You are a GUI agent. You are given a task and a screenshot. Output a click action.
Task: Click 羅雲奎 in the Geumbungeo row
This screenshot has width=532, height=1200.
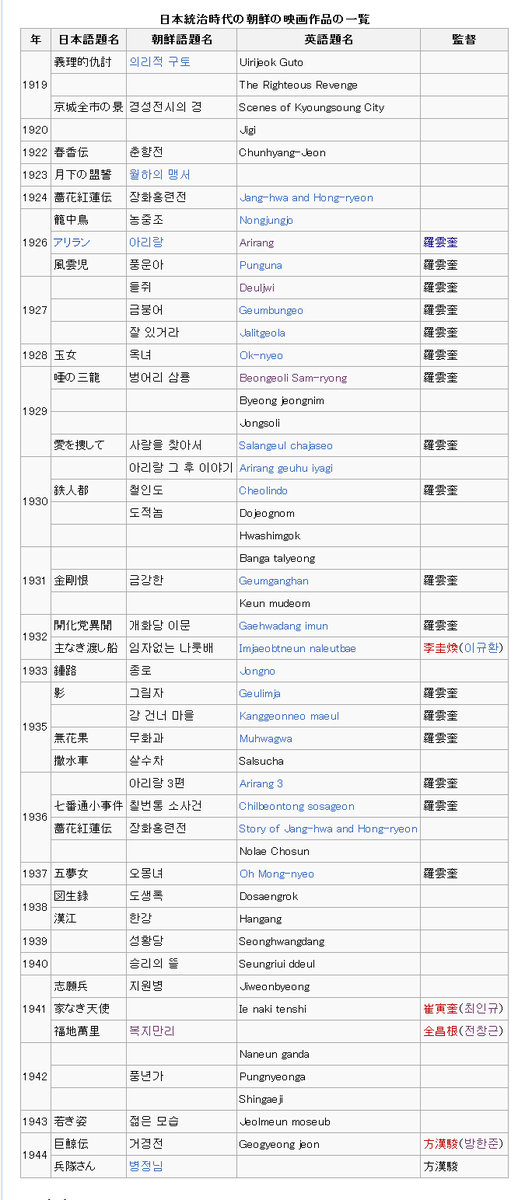click(x=441, y=311)
